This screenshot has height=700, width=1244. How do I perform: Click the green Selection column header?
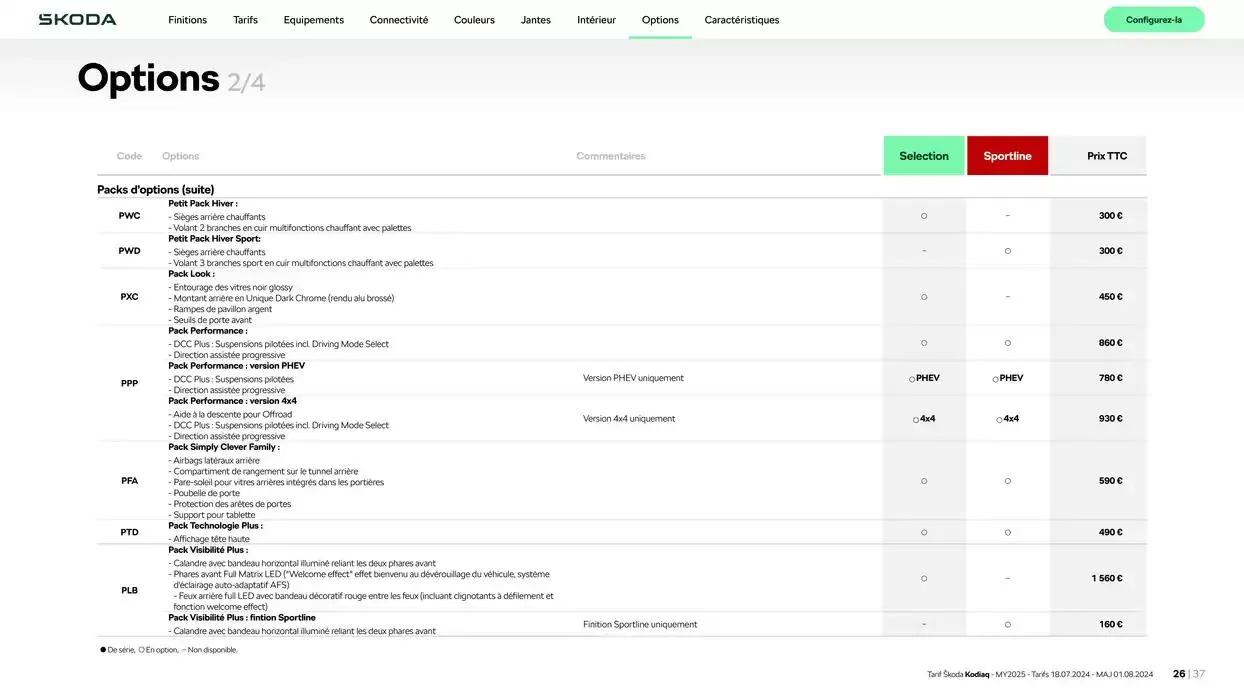tap(923, 156)
